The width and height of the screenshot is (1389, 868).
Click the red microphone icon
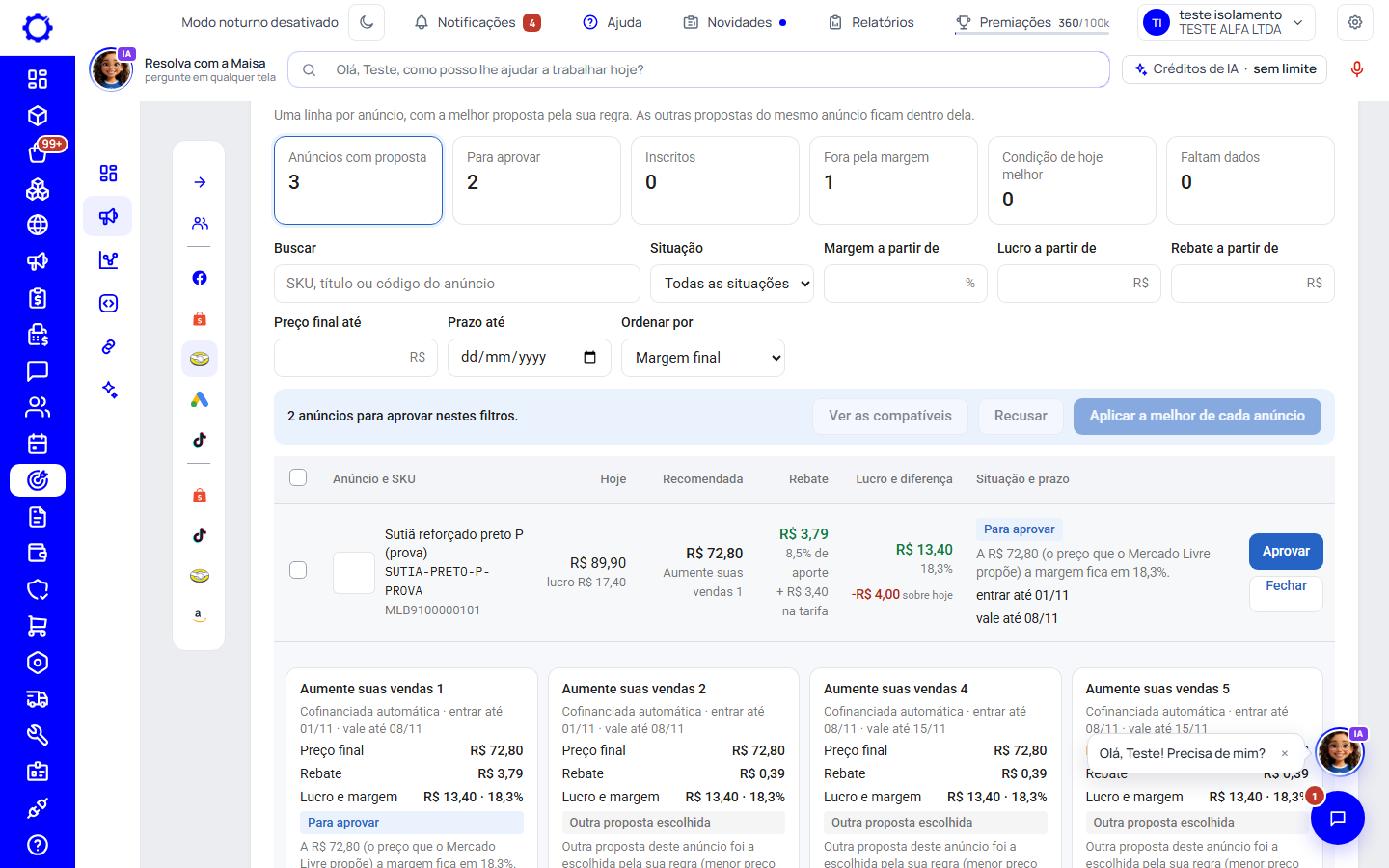coord(1356,69)
